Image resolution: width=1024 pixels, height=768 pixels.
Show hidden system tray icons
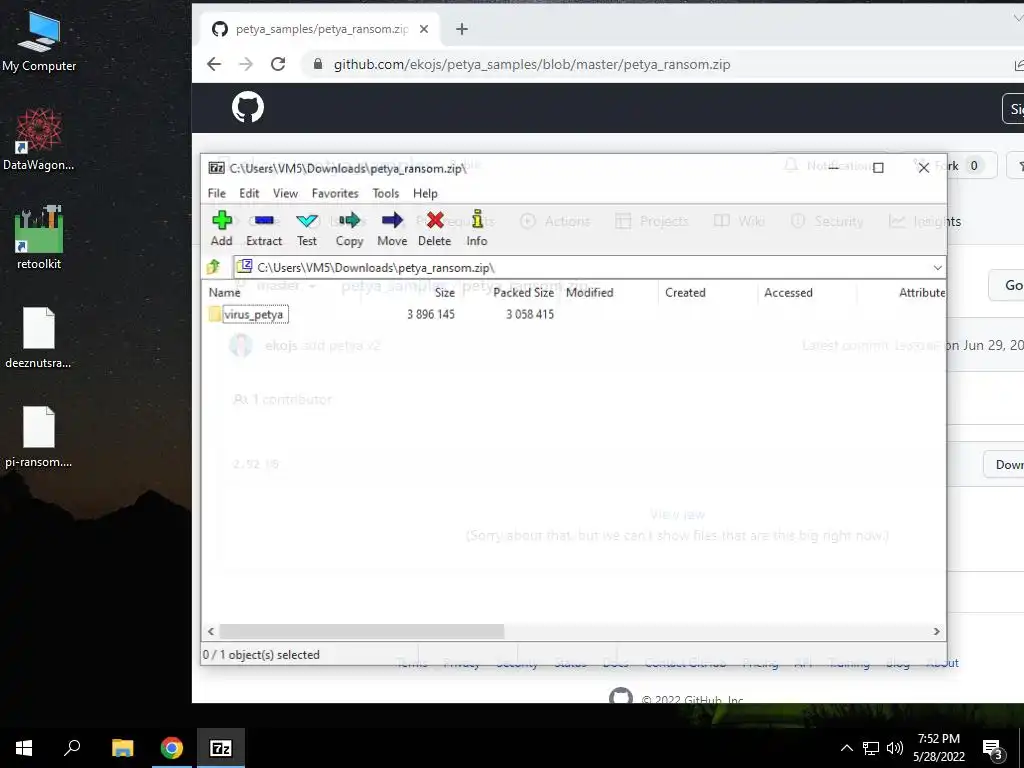[846, 748]
